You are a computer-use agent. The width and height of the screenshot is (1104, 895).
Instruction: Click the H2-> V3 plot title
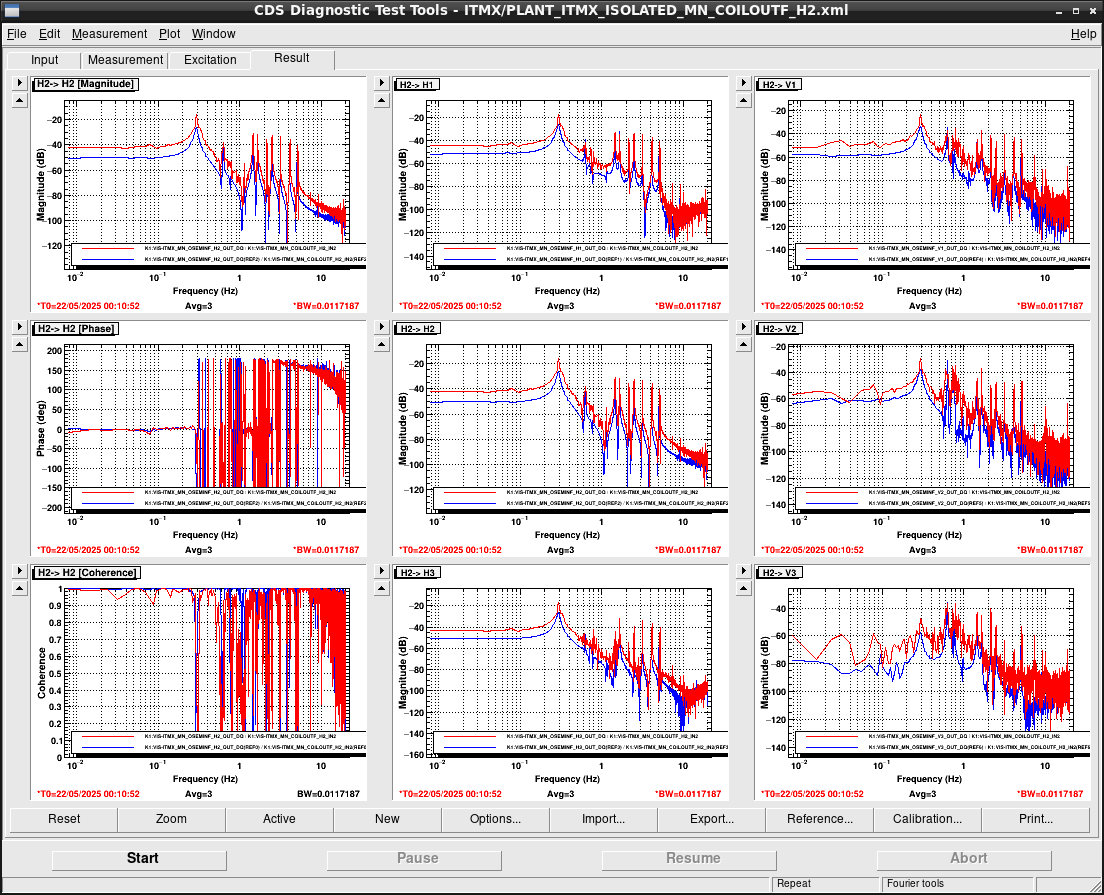pyautogui.click(x=779, y=572)
